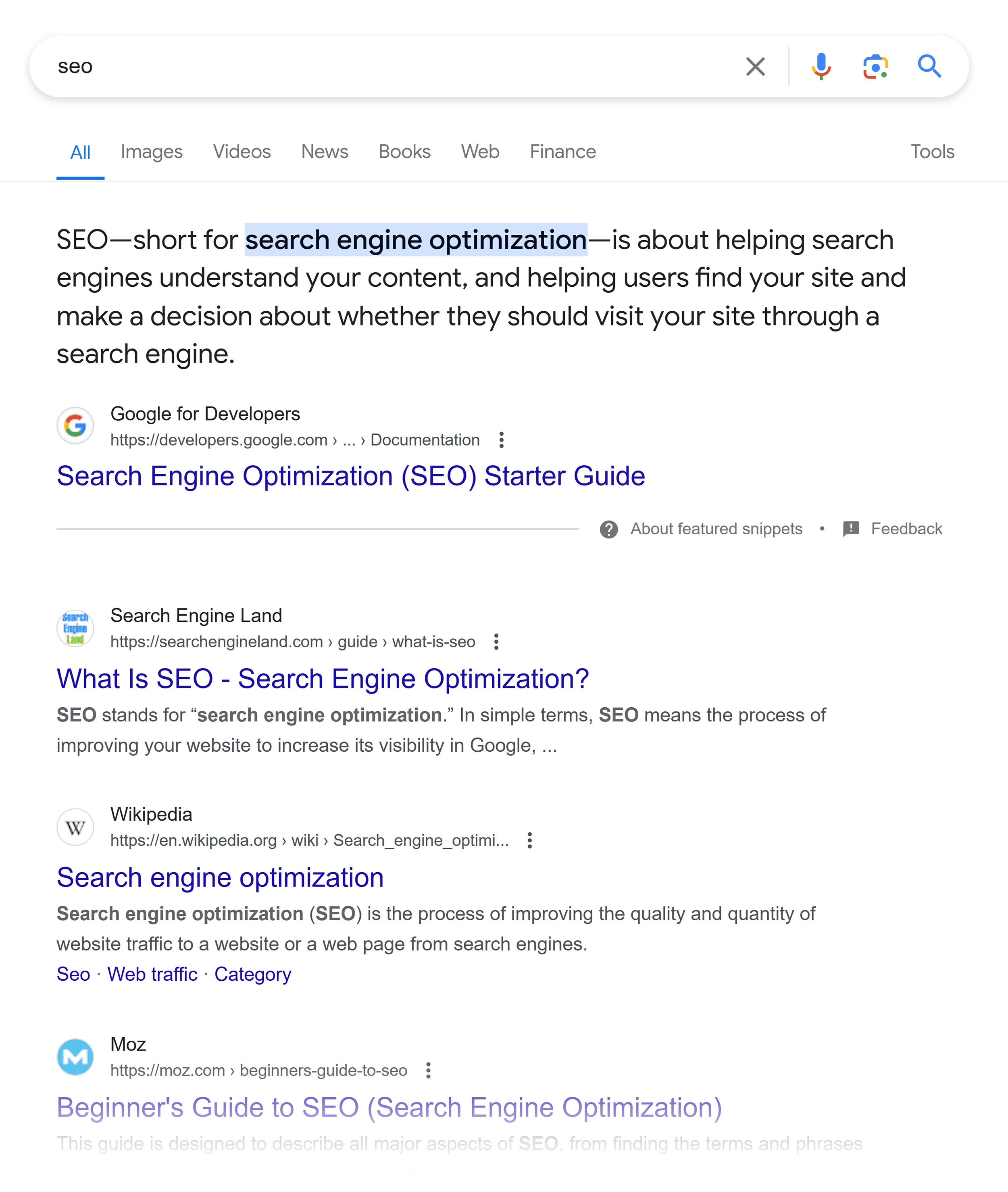This screenshot has height=1192, width=1008.
Task: Click the Feedback flag icon
Action: 851,529
